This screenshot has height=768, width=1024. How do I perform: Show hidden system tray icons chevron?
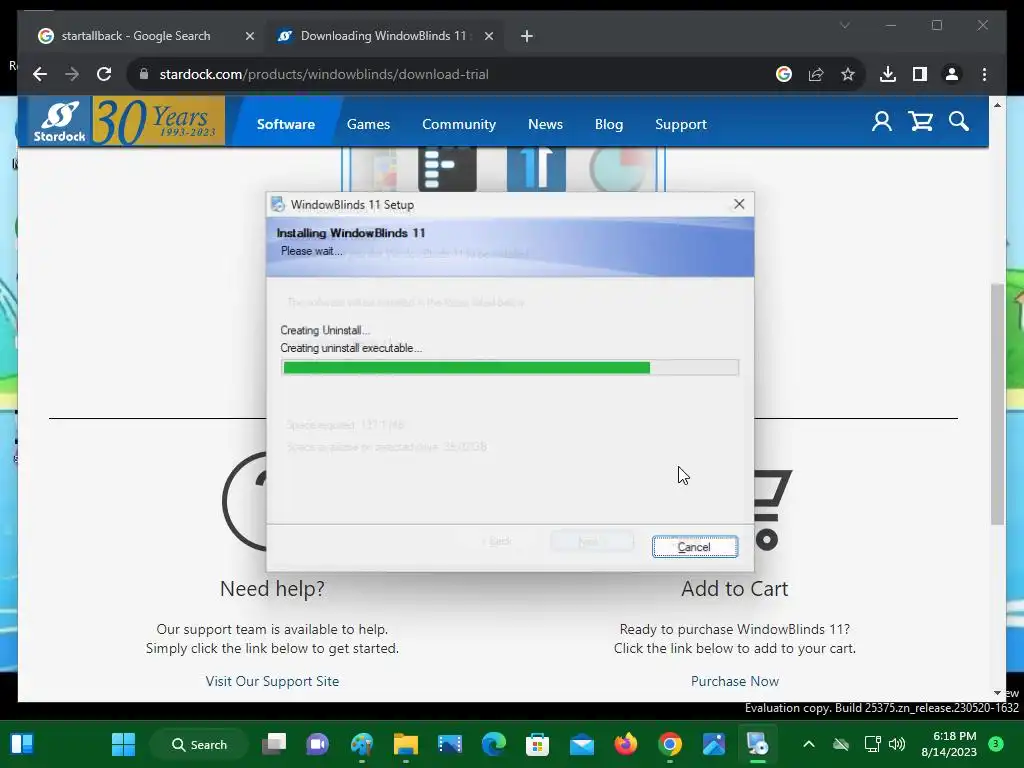tap(808, 744)
